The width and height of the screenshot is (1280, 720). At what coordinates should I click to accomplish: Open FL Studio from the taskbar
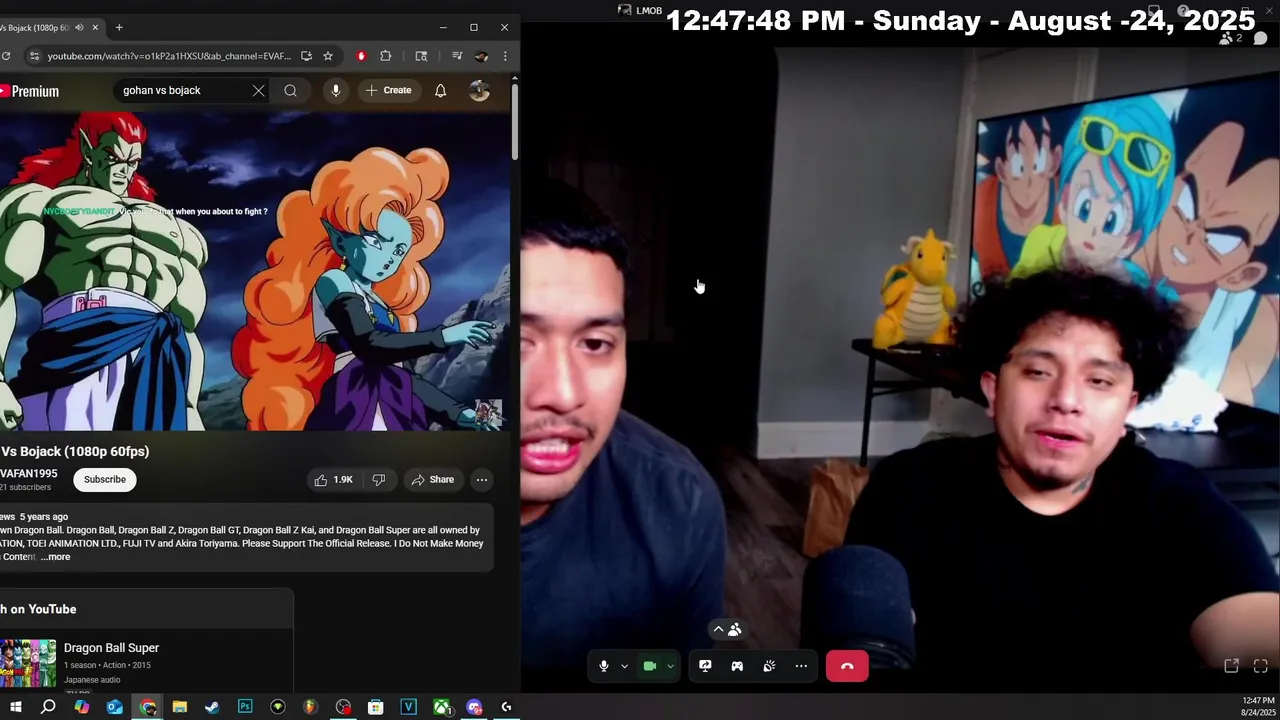[310, 707]
